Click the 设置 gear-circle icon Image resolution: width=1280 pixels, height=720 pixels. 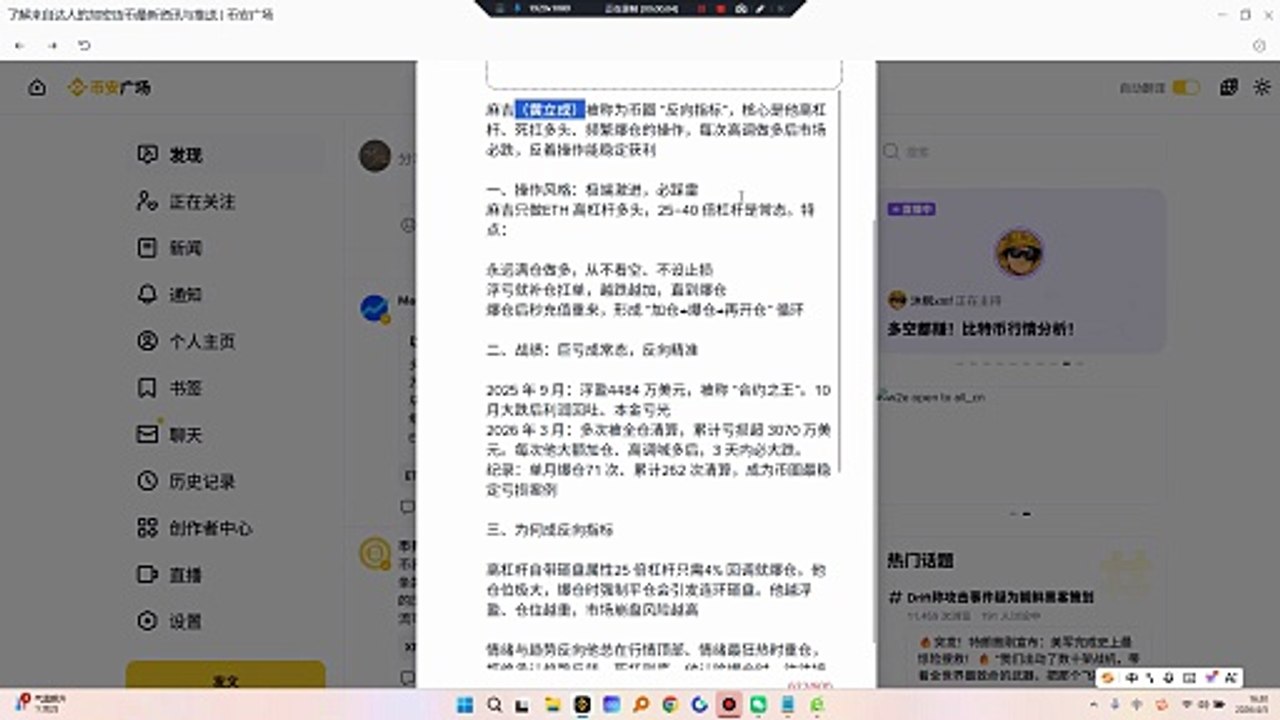point(147,621)
